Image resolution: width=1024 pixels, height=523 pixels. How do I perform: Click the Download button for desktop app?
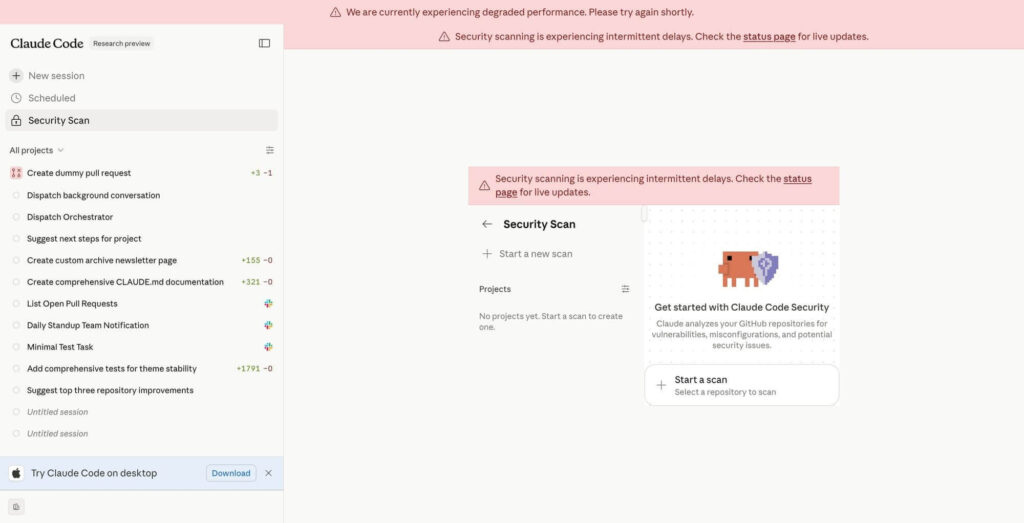coord(231,473)
